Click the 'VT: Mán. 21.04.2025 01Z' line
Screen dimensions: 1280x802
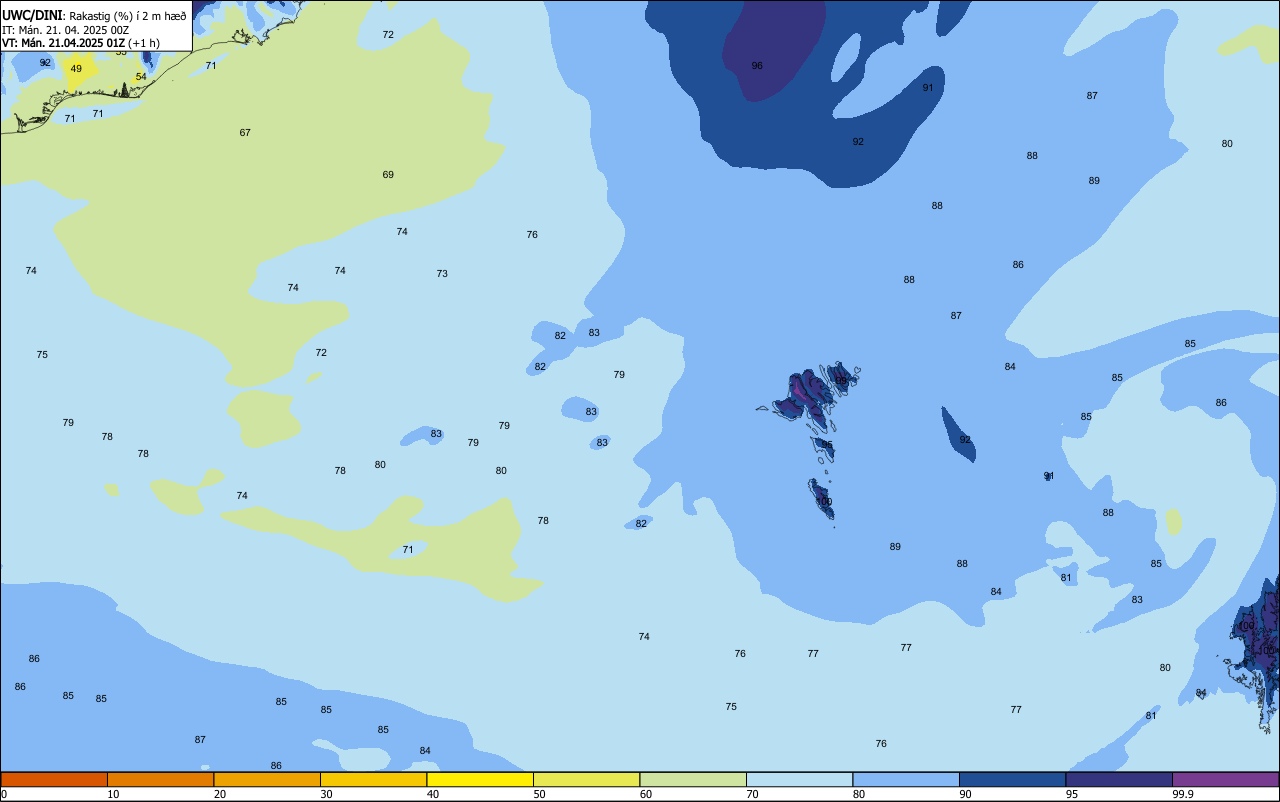coord(64,43)
